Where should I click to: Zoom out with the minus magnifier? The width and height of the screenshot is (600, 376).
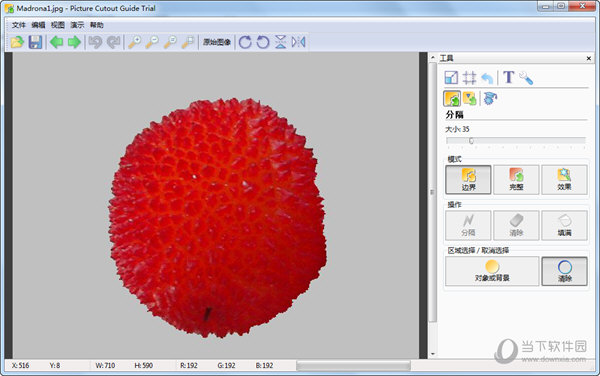152,42
